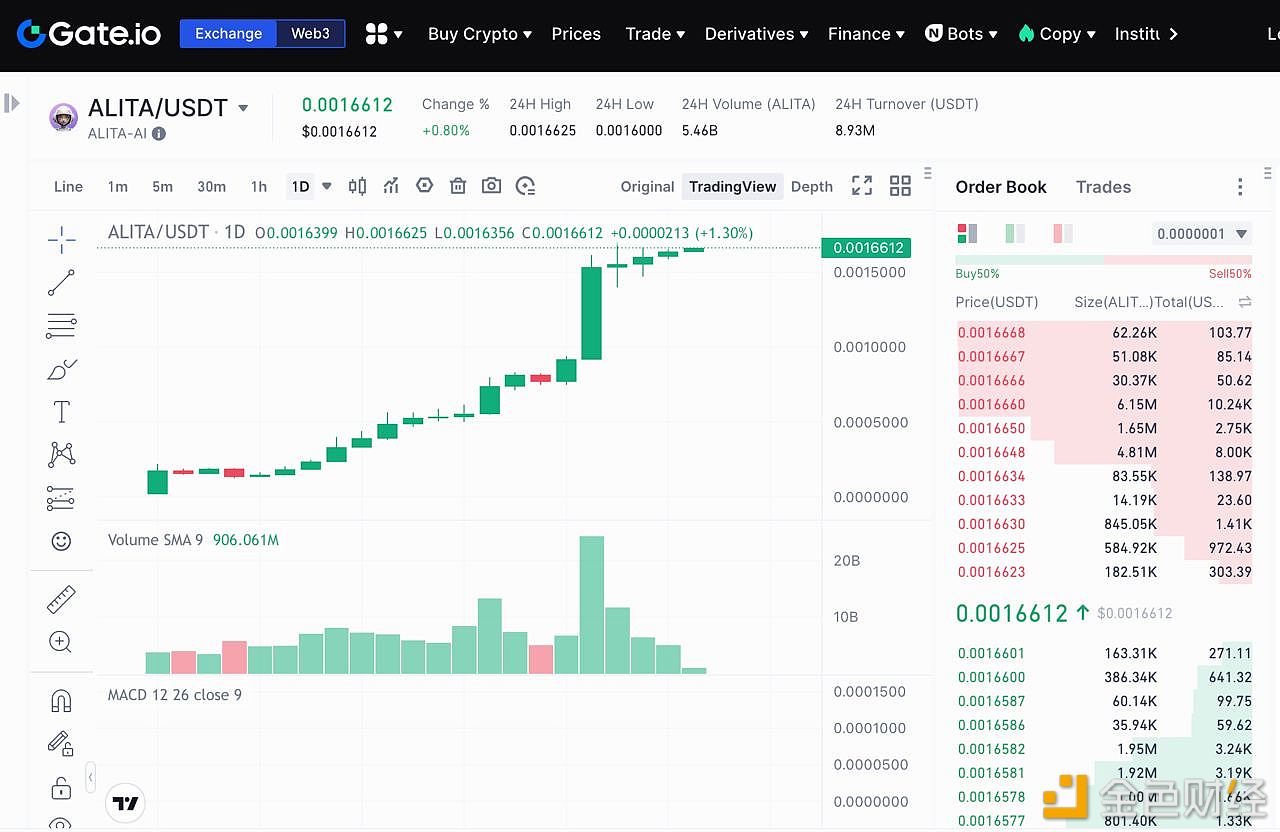The image size is (1280, 832).
Task: Open the Derivatives dropdown menu
Action: click(756, 34)
